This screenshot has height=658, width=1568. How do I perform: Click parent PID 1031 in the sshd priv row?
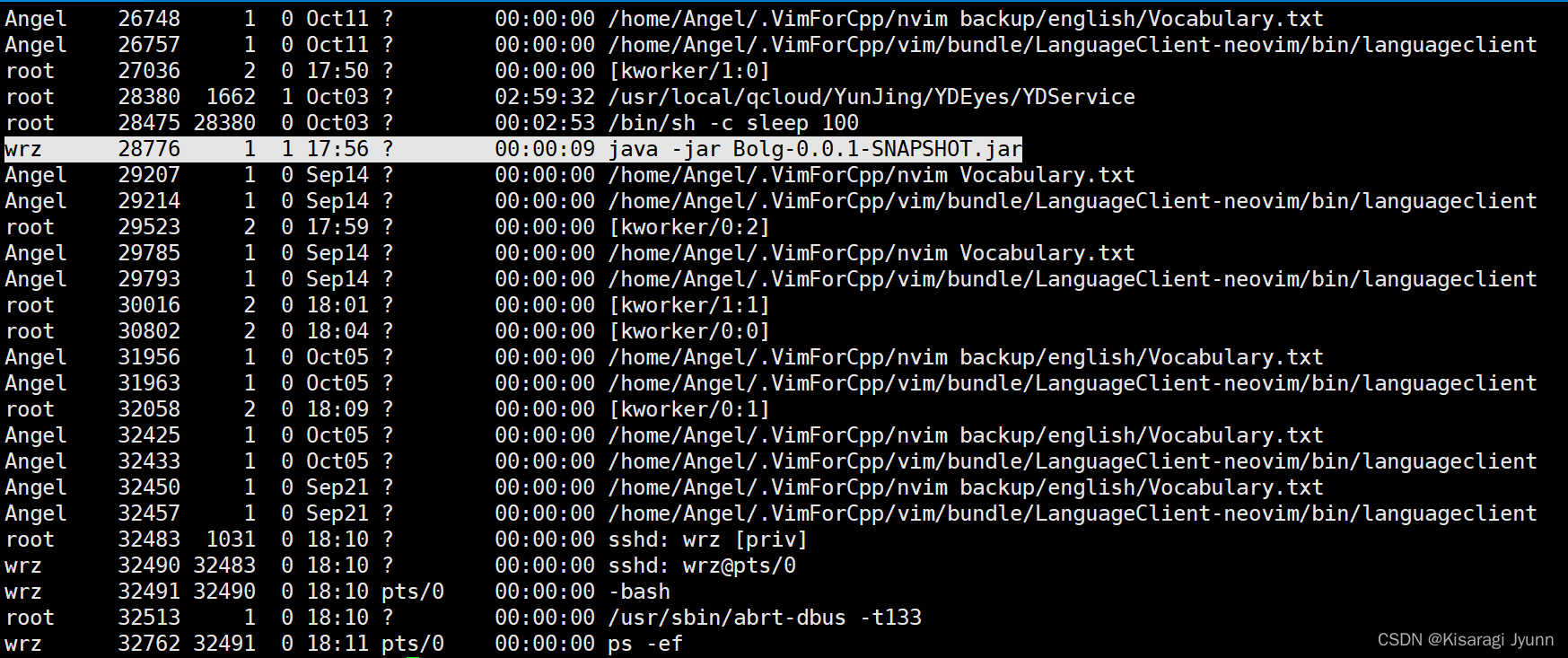(x=231, y=540)
